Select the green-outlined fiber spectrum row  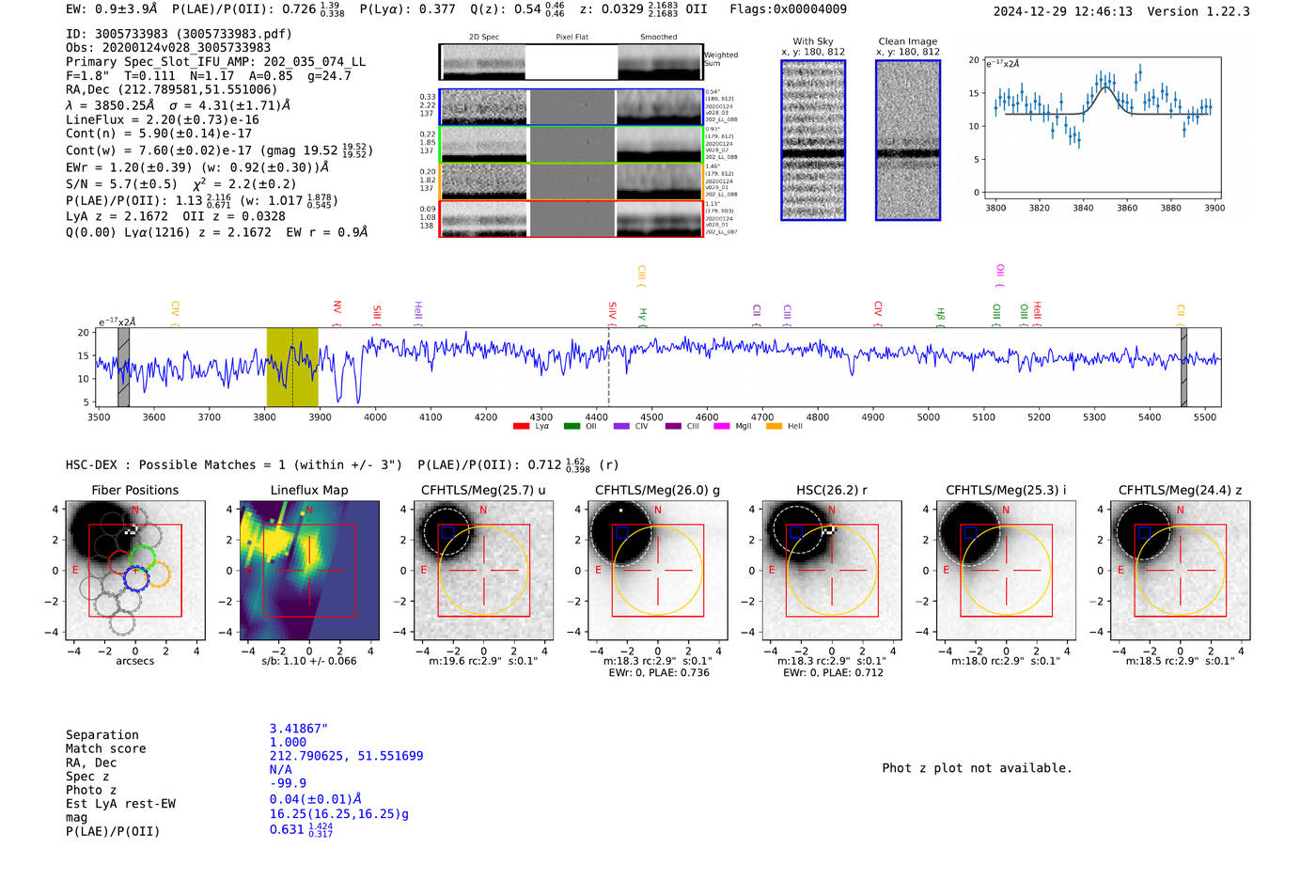coord(571,144)
